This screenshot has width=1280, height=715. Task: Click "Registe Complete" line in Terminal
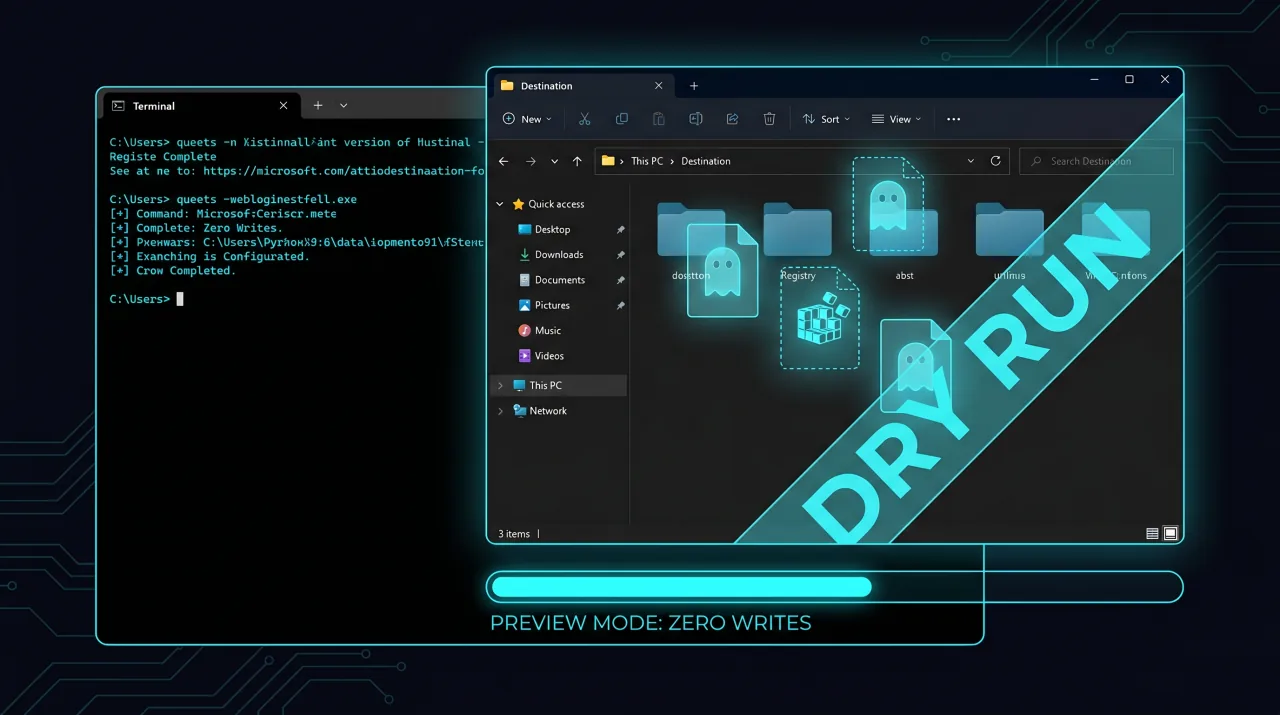tap(163, 157)
